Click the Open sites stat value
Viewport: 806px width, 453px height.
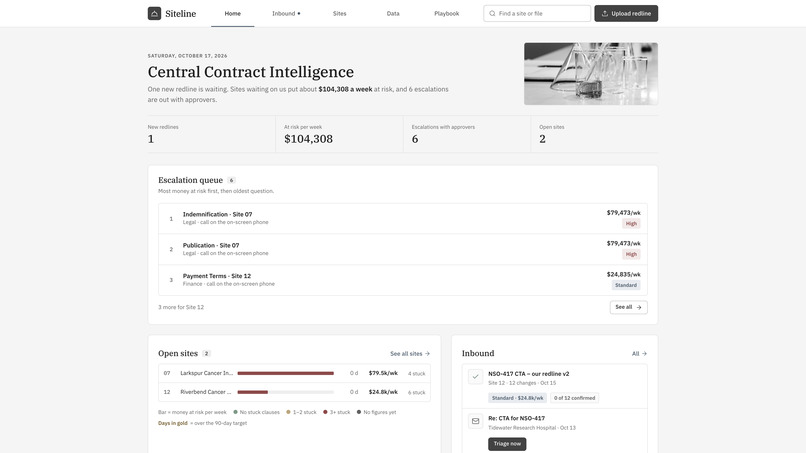(542, 139)
